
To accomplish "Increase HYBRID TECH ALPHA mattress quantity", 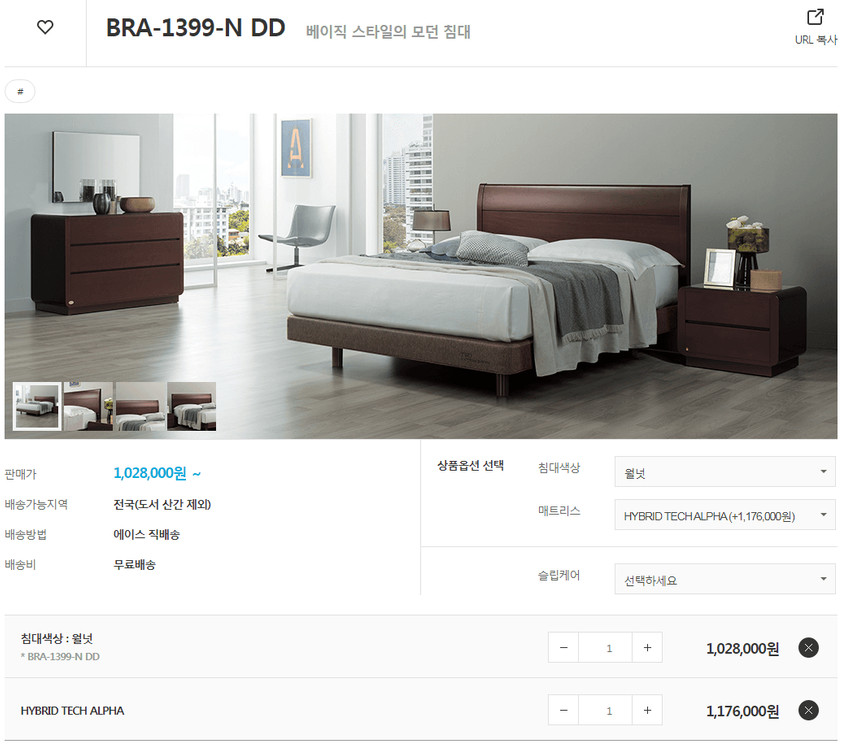I will [647, 710].
